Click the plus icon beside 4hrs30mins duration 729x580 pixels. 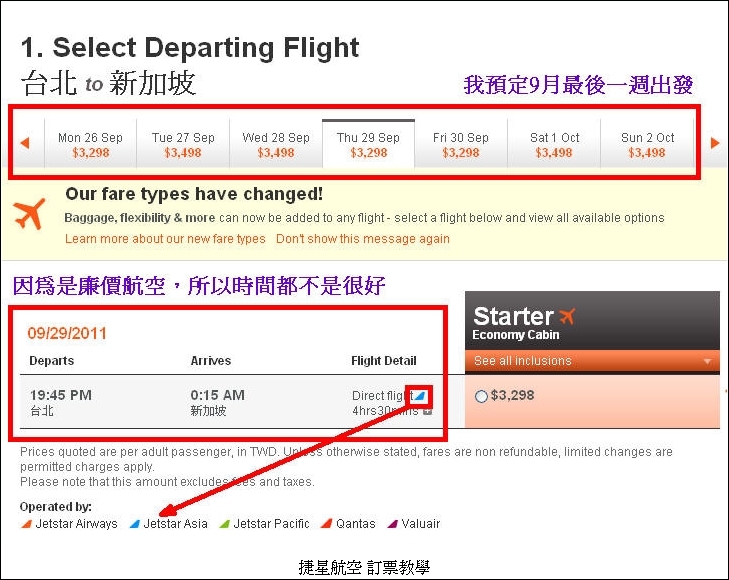point(428,411)
